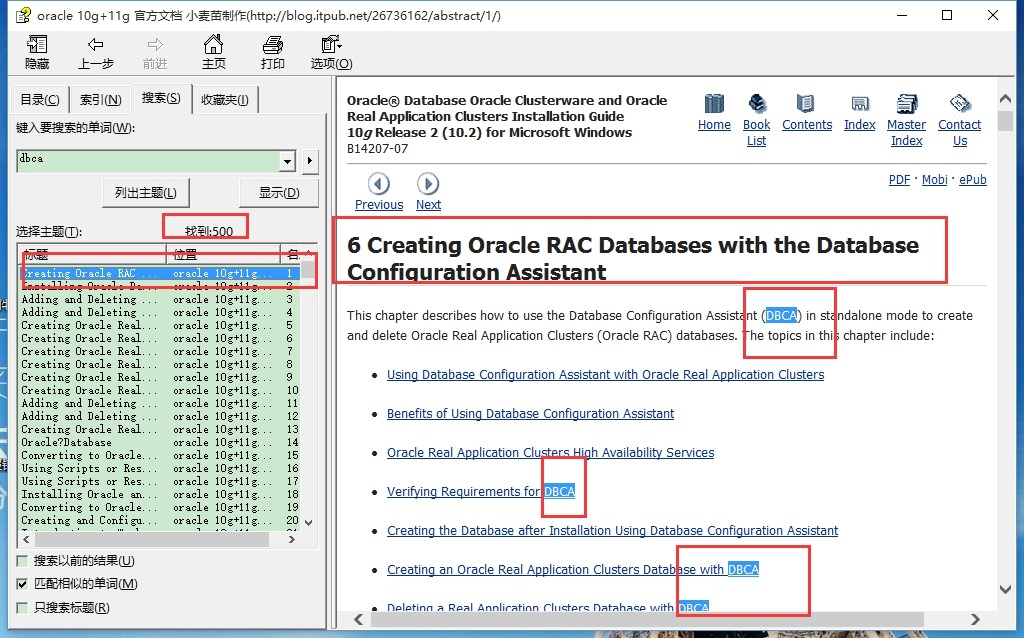The width and height of the screenshot is (1024, 638).
Task: Open the ePub link
Action: [x=972, y=180]
